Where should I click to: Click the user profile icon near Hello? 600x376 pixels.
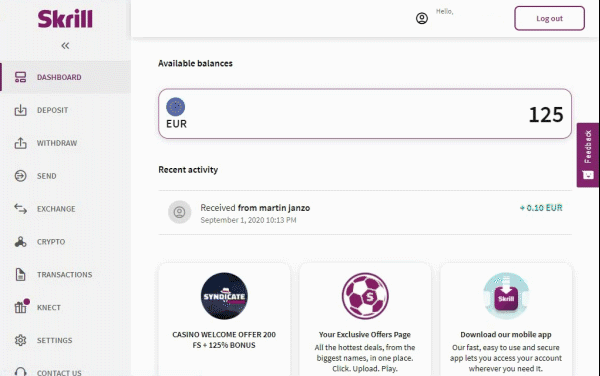pos(422,18)
